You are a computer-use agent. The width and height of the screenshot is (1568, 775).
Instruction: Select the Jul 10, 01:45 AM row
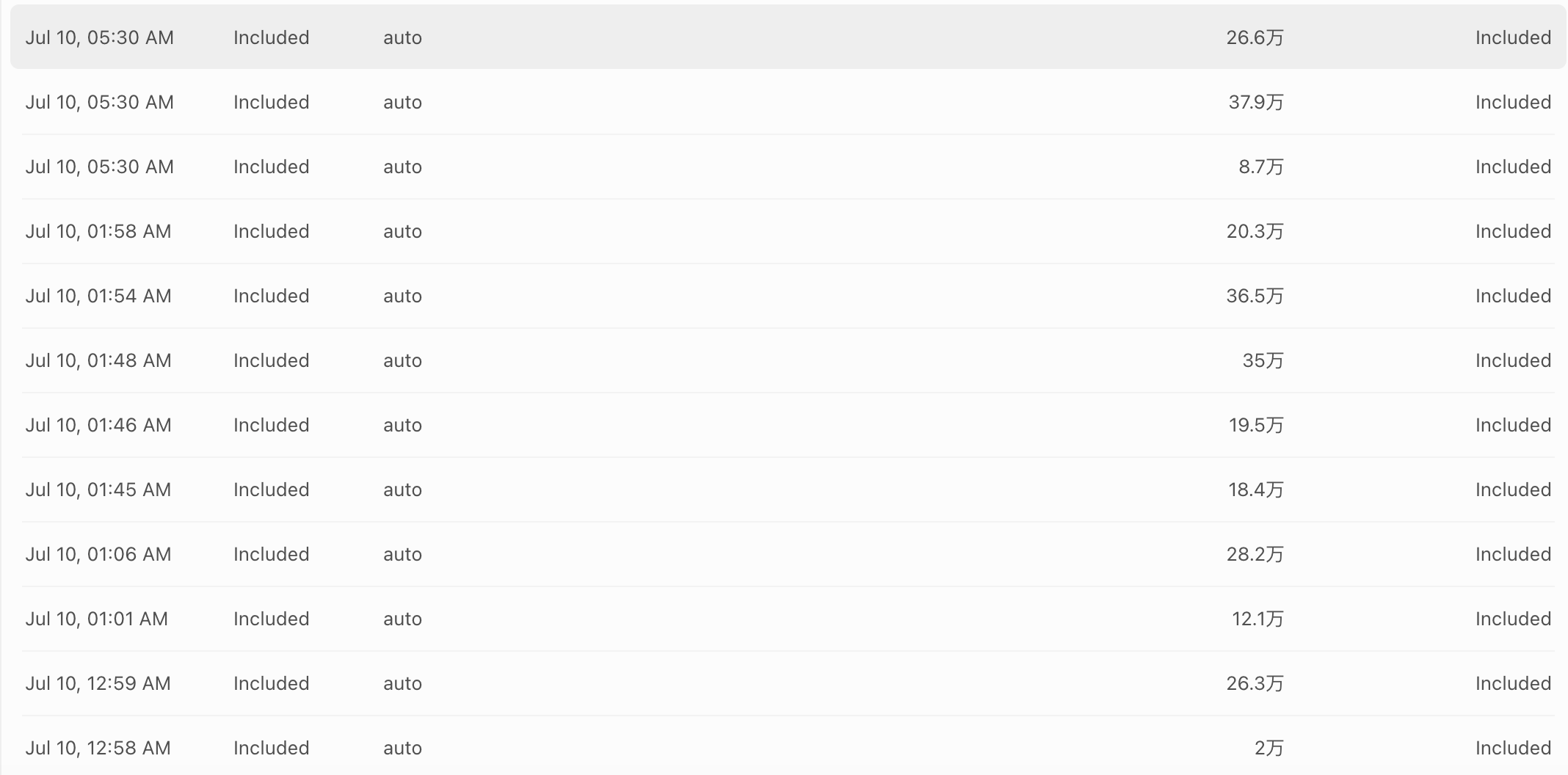tap(788, 490)
